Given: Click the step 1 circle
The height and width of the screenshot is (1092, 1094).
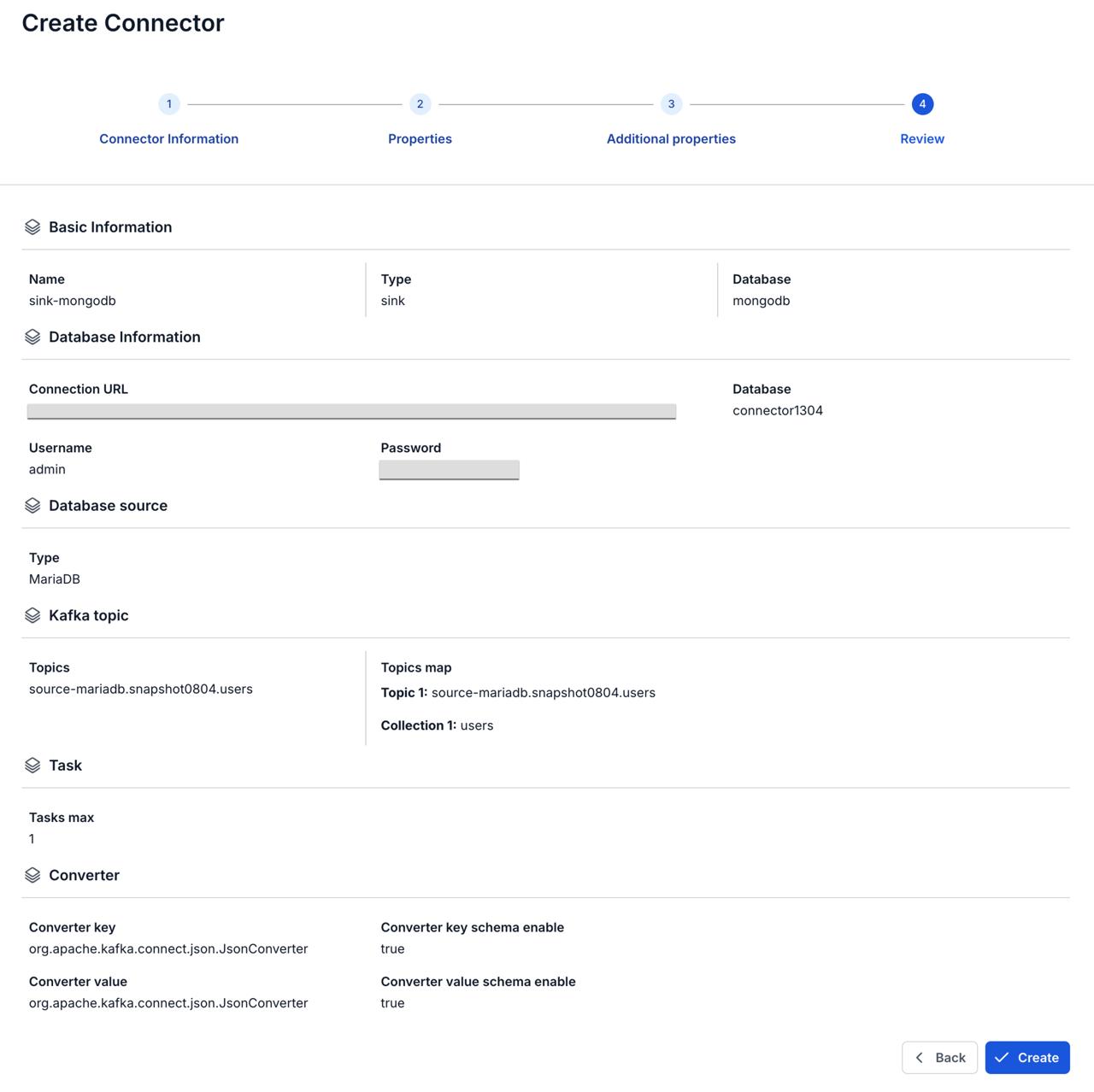Looking at the screenshot, I should pos(169,104).
